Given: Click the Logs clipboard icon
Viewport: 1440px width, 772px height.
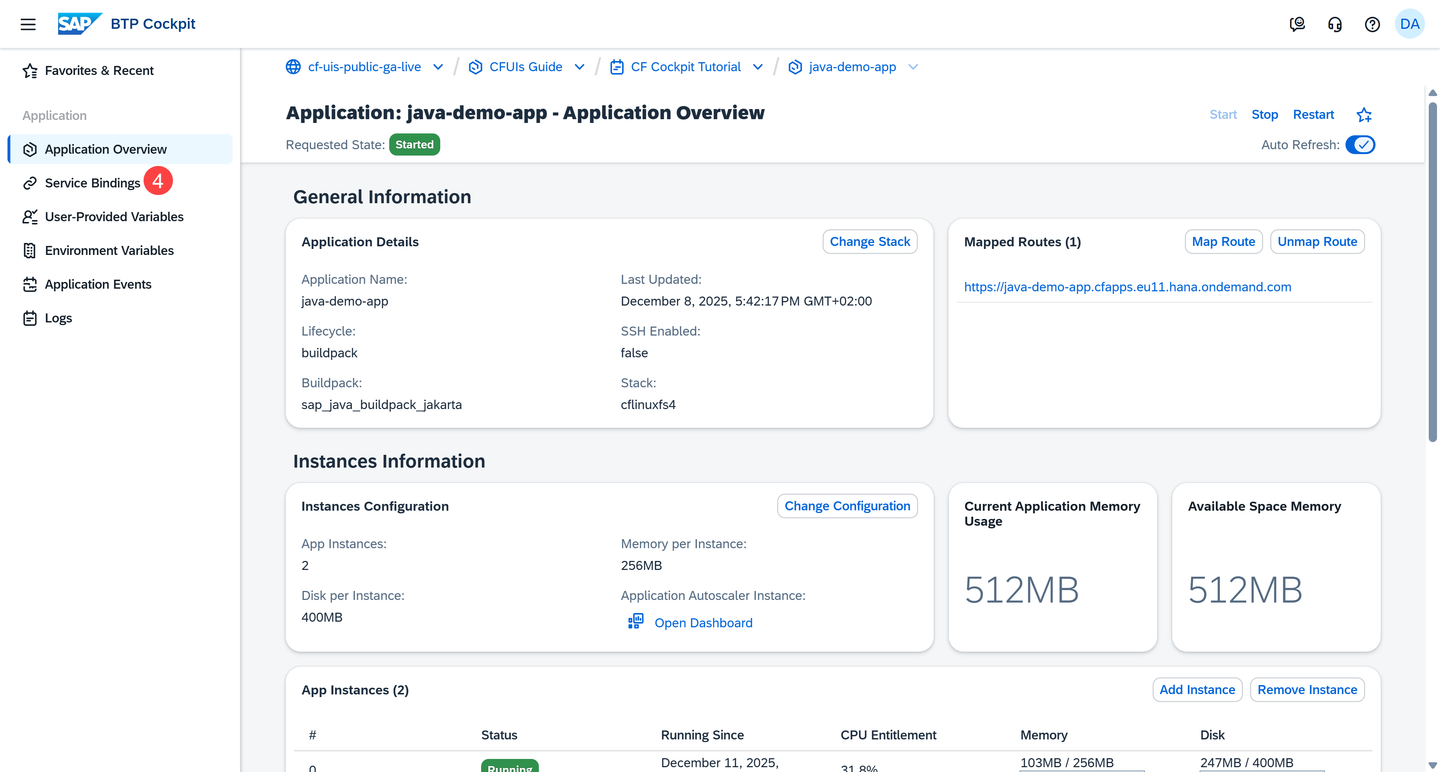Looking at the screenshot, I should (x=30, y=318).
